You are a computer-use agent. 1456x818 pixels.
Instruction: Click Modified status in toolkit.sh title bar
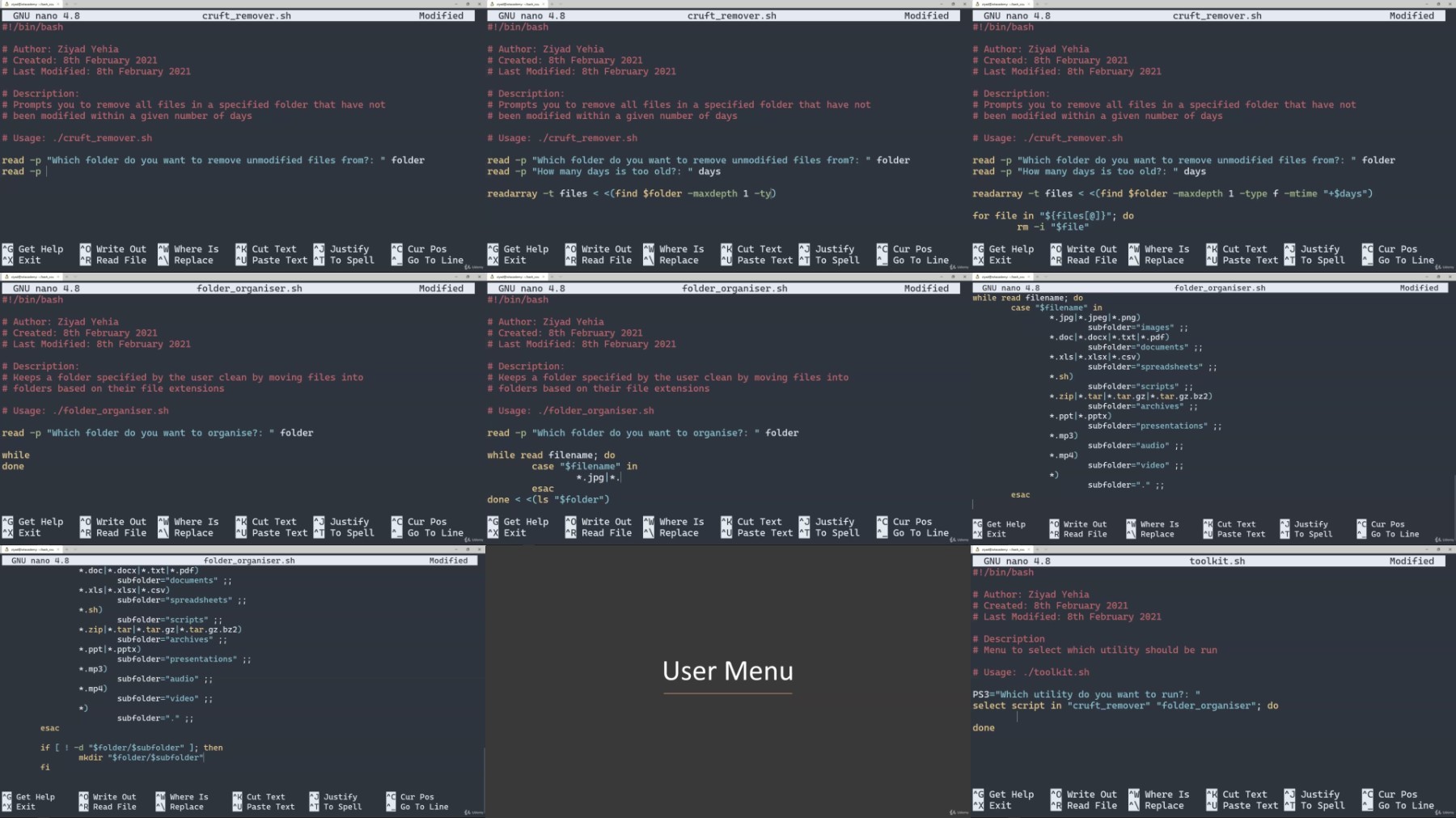click(x=1411, y=561)
